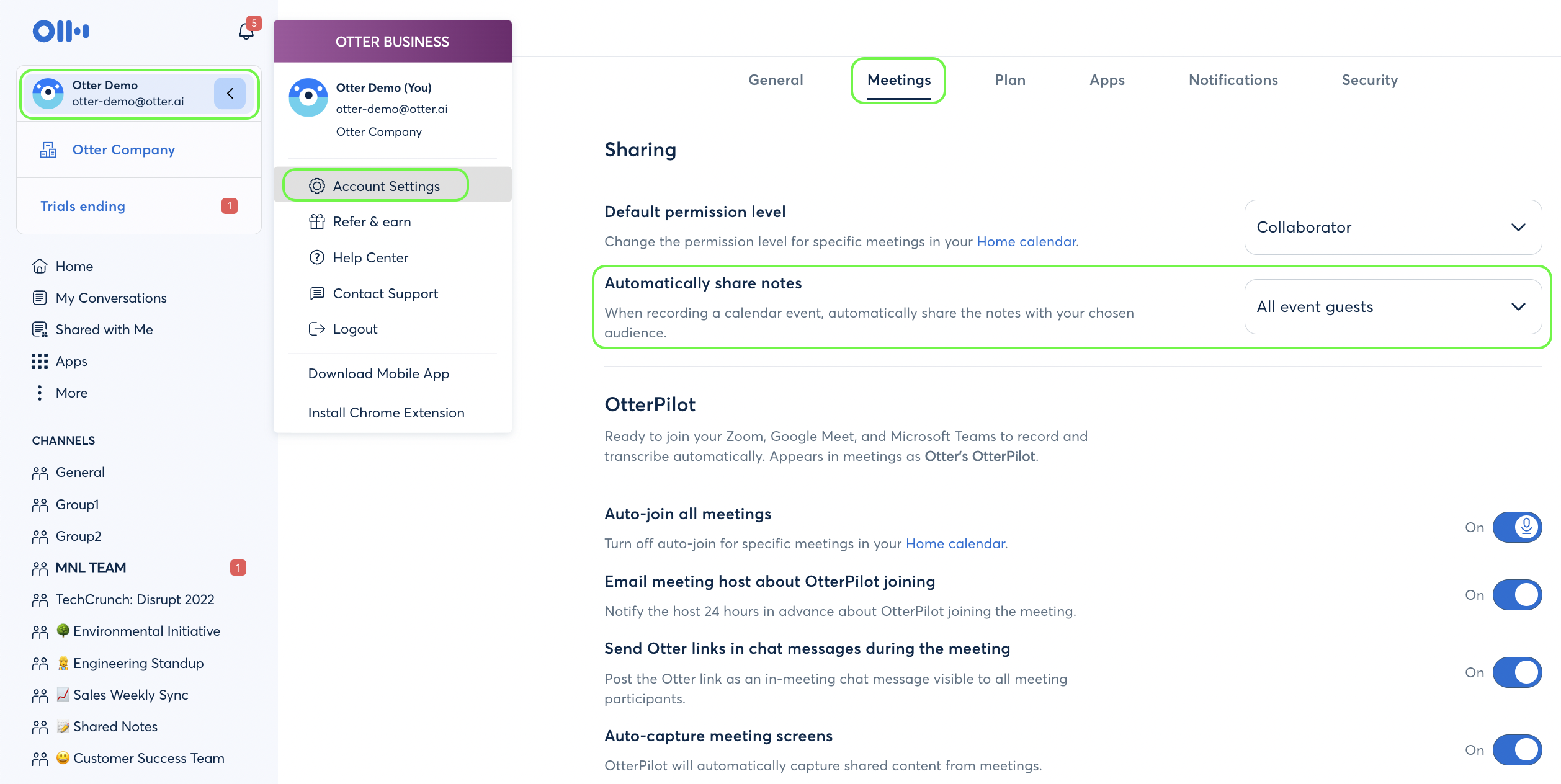Click the Otter logo
This screenshot has width=1561, height=784.
pos(60,30)
